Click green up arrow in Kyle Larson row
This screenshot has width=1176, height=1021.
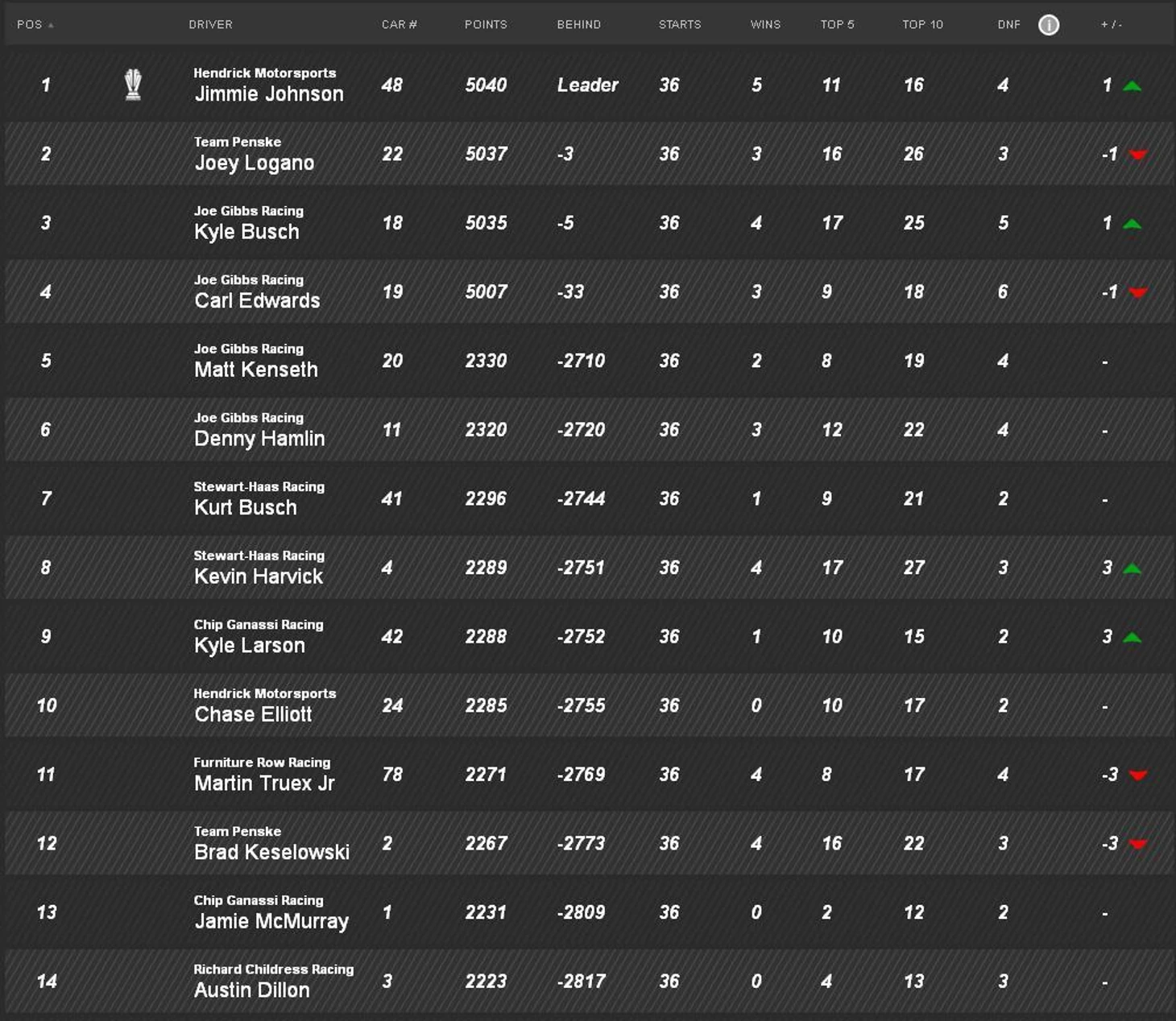1132,638
